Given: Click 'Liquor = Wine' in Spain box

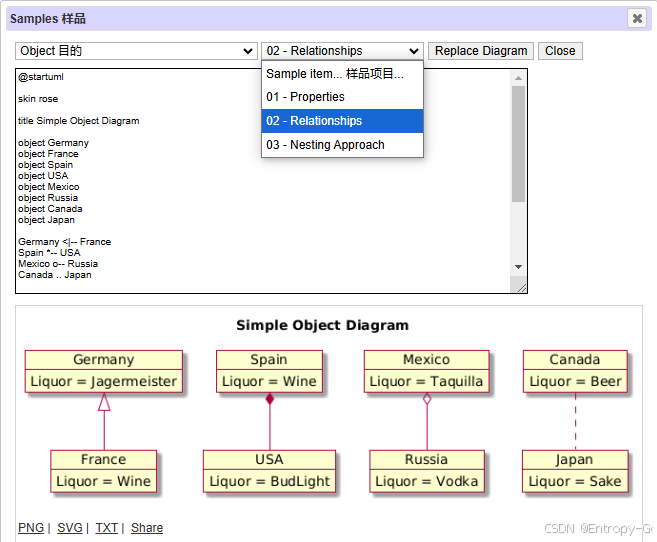Looking at the screenshot, I should (x=269, y=381).
